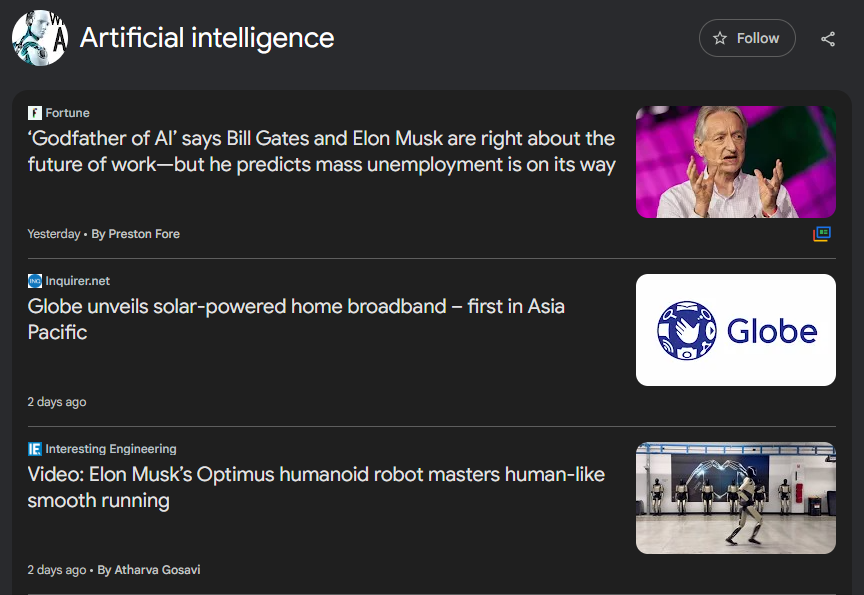
Task: Click the Inquirer.net publisher logo icon
Action: coord(35,281)
